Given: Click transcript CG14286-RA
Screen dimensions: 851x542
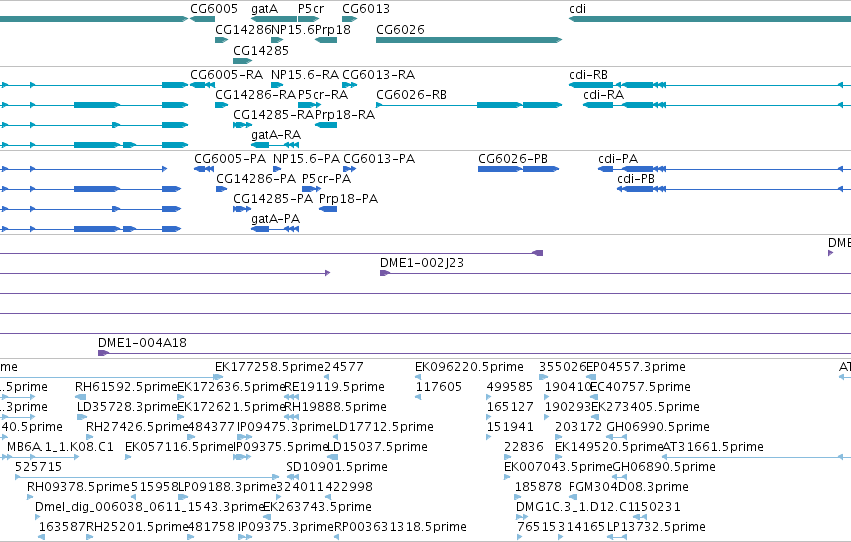Looking at the screenshot, I should pos(256,94).
